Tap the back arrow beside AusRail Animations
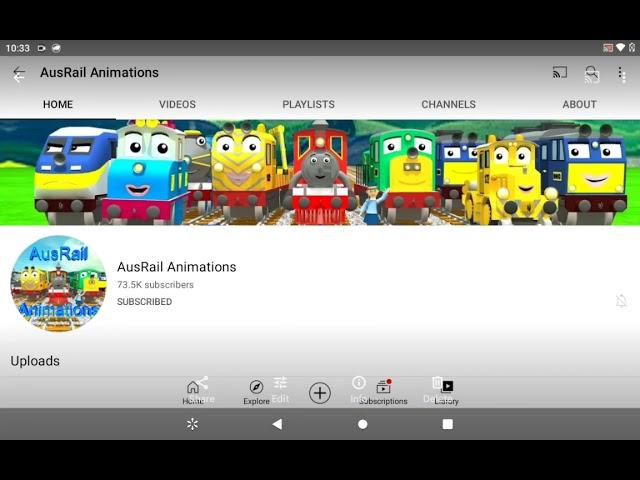This screenshot has height=480, width=640. 19,74
